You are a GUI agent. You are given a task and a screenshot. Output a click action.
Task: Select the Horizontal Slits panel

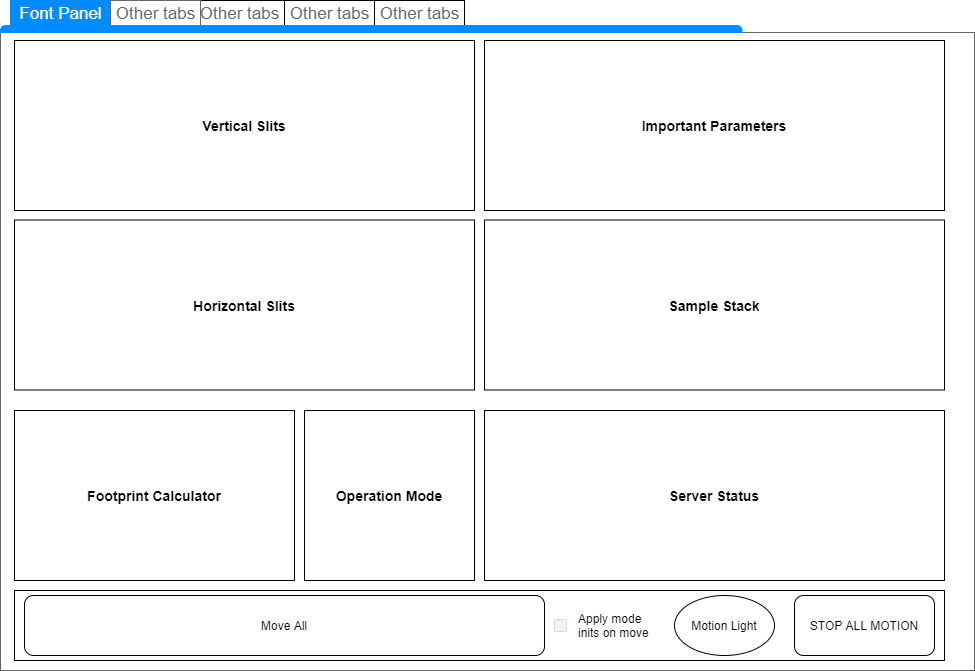click(x=244, y=305)
